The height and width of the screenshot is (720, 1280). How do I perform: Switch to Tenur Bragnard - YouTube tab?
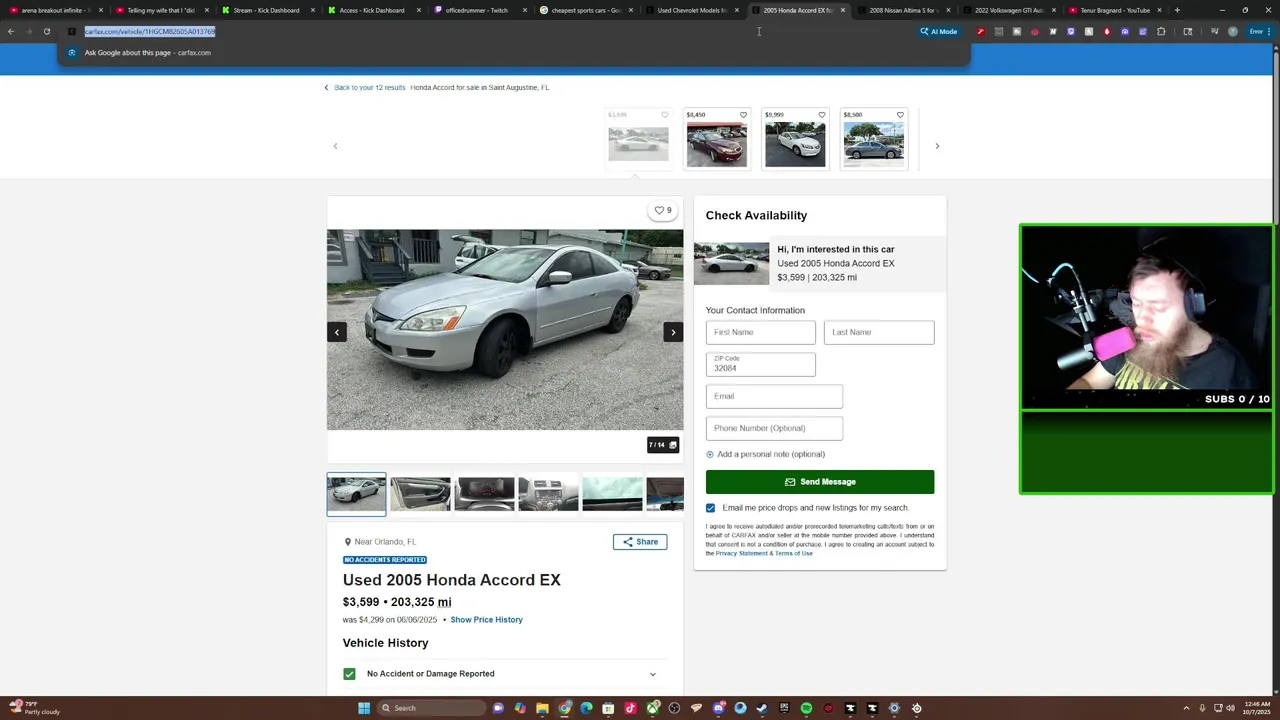(x=1115, y=10)
